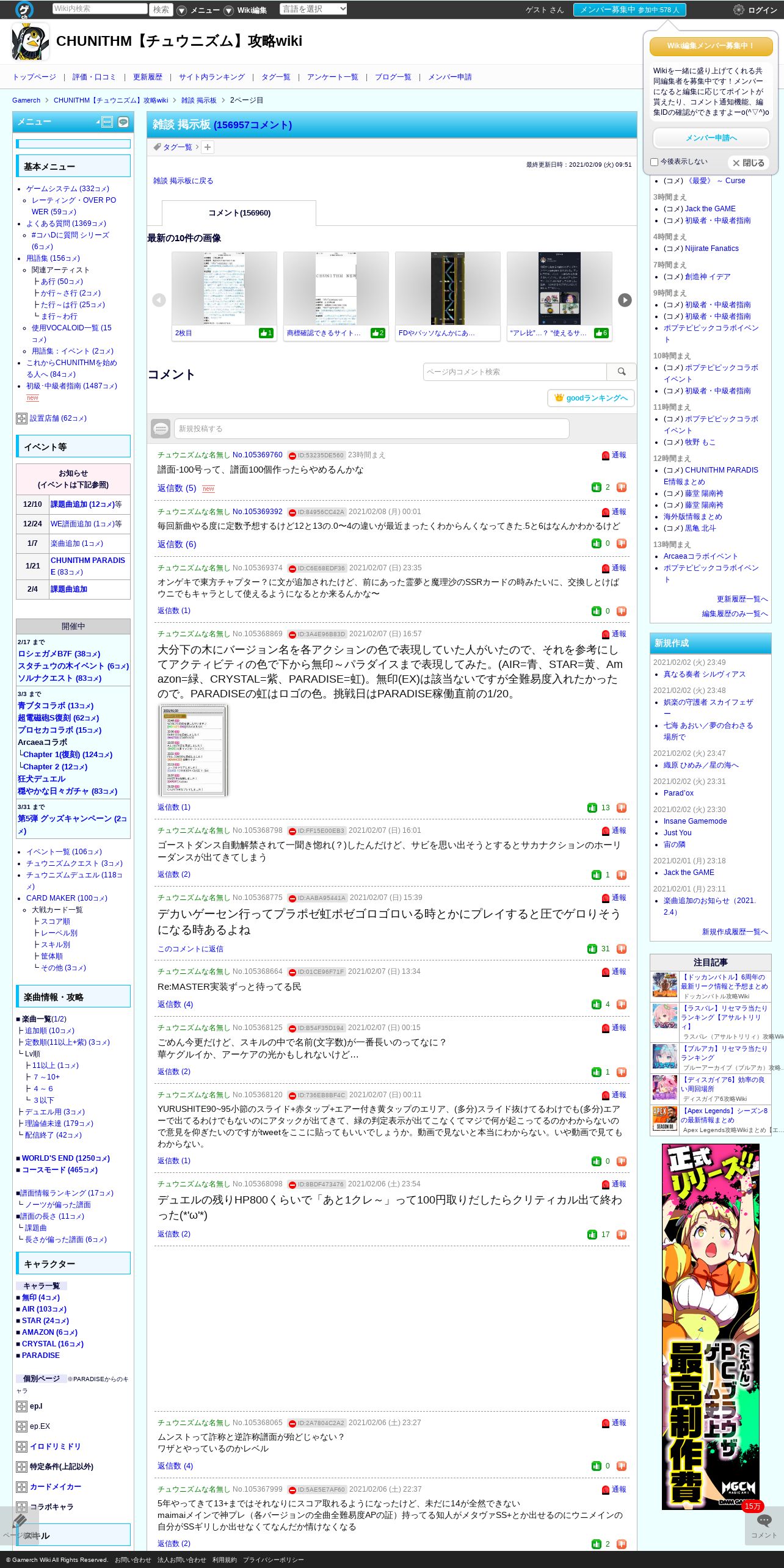The image size is (784, 1568).
Task: Expand the カードメイカー plus icon
Action: coord(21,1487)
